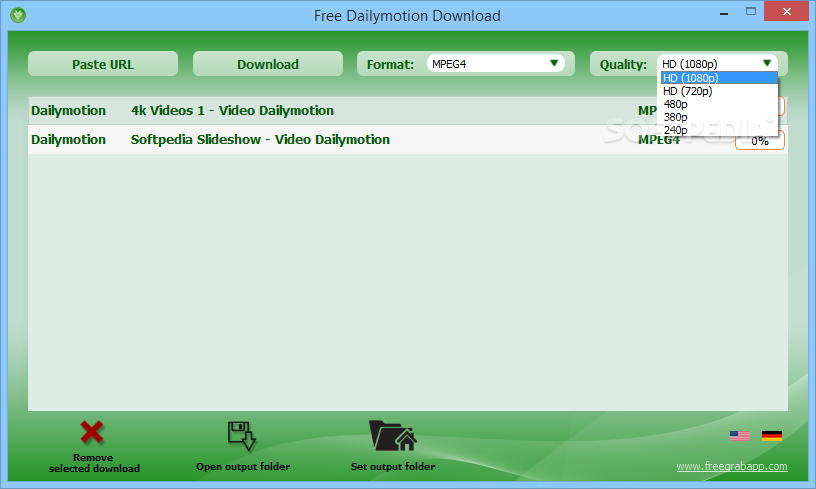The width and height of the screenshot is (816, 489).
Task: Open the Format MPEG4 dropdown
Action: coord(495,63)
